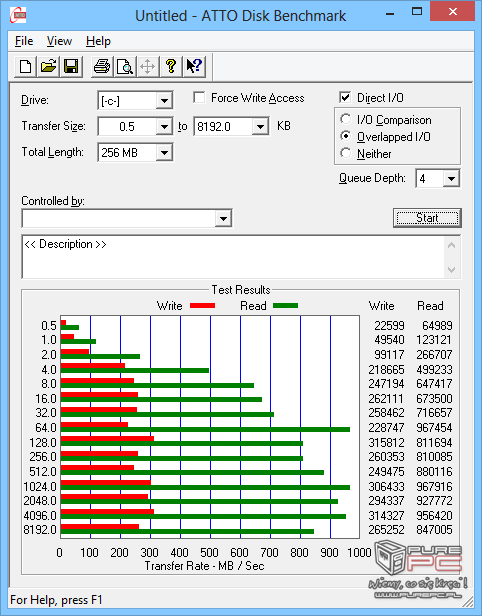This screenshot has width=482, height=616.
Task: Activate context help arrow-question icon
Action: (x=194, y=66)
